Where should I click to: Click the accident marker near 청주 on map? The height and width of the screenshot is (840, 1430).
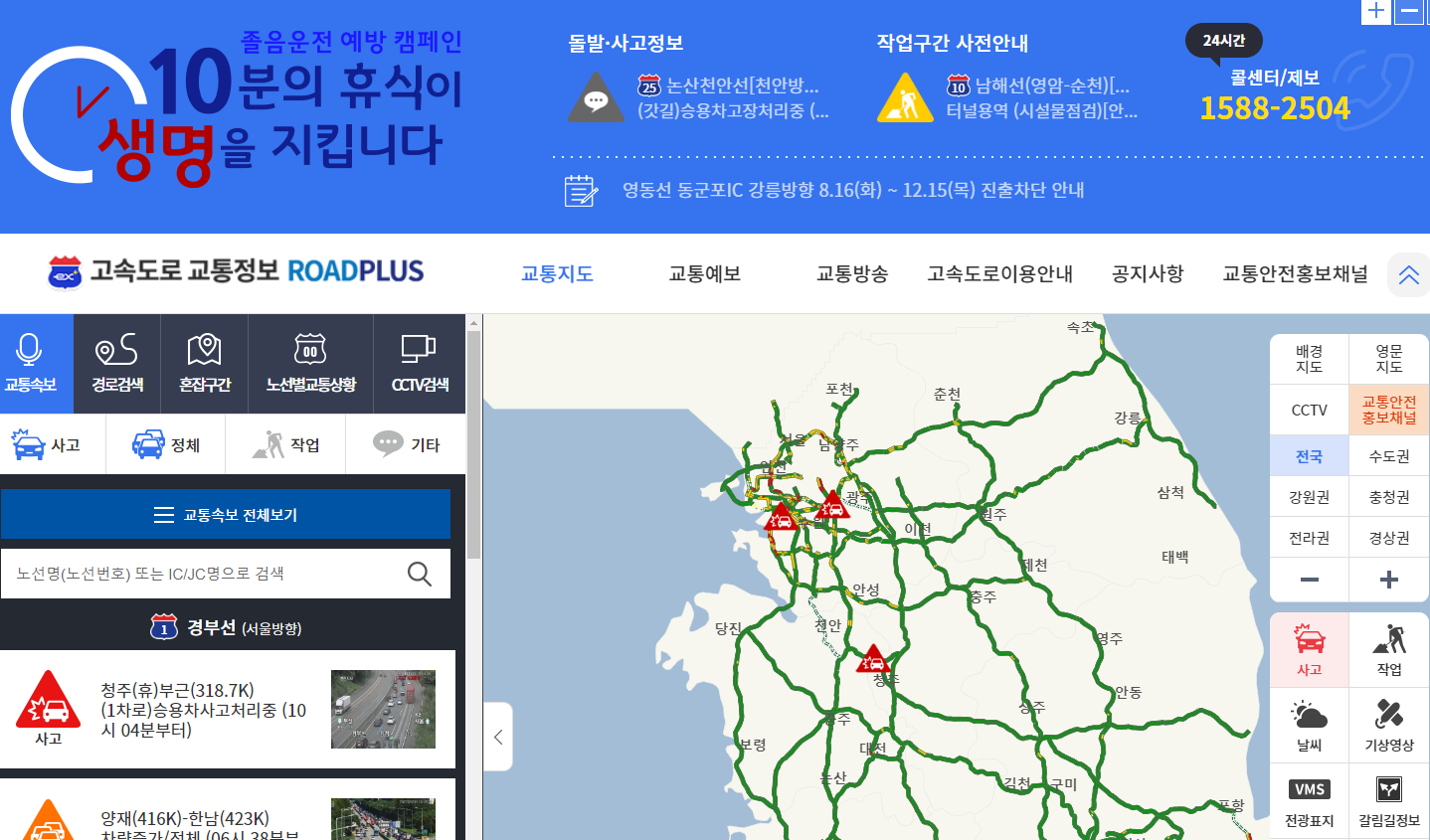[873, 659]
